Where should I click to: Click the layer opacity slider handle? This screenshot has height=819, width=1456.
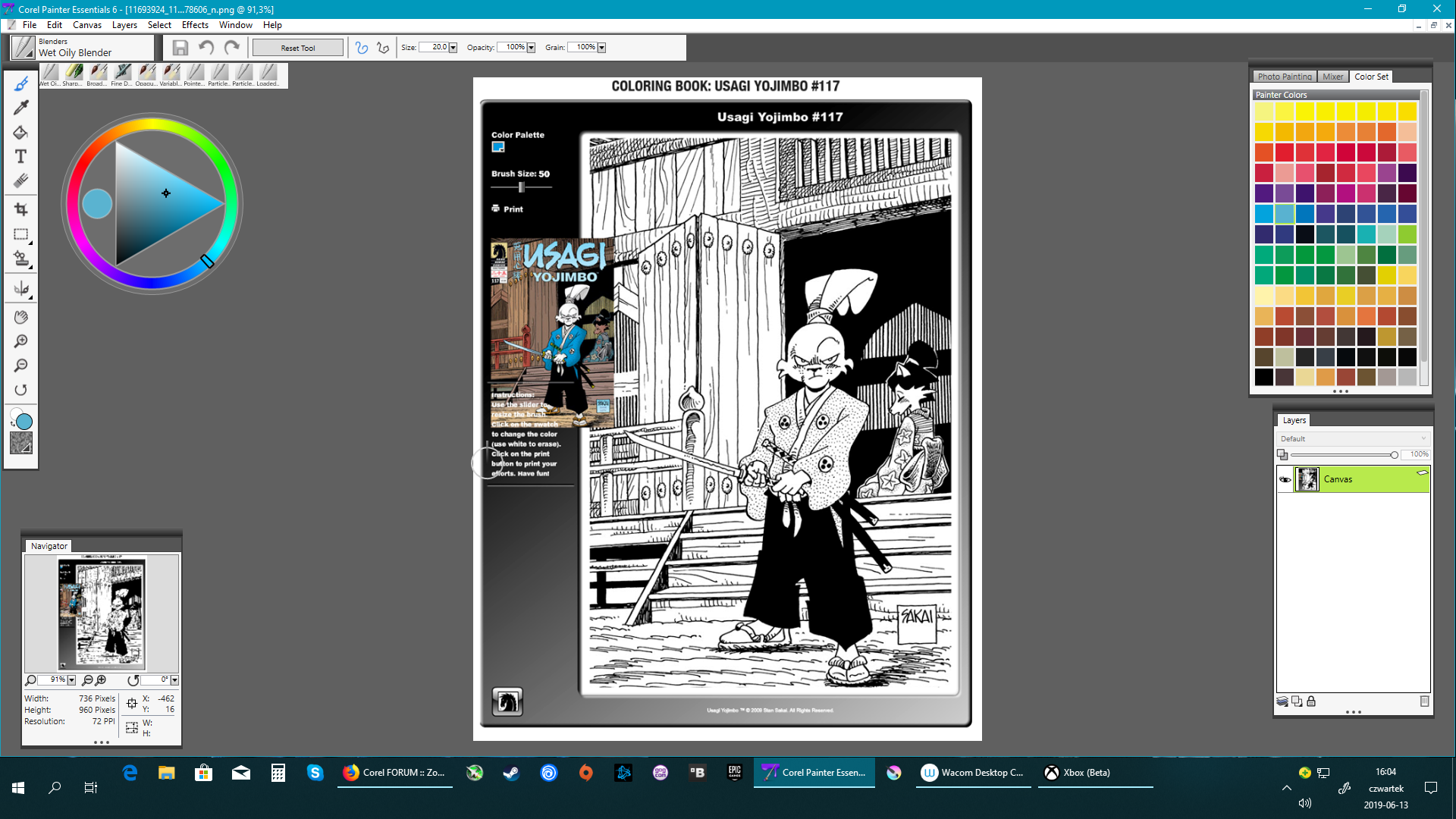(1394, 455)
